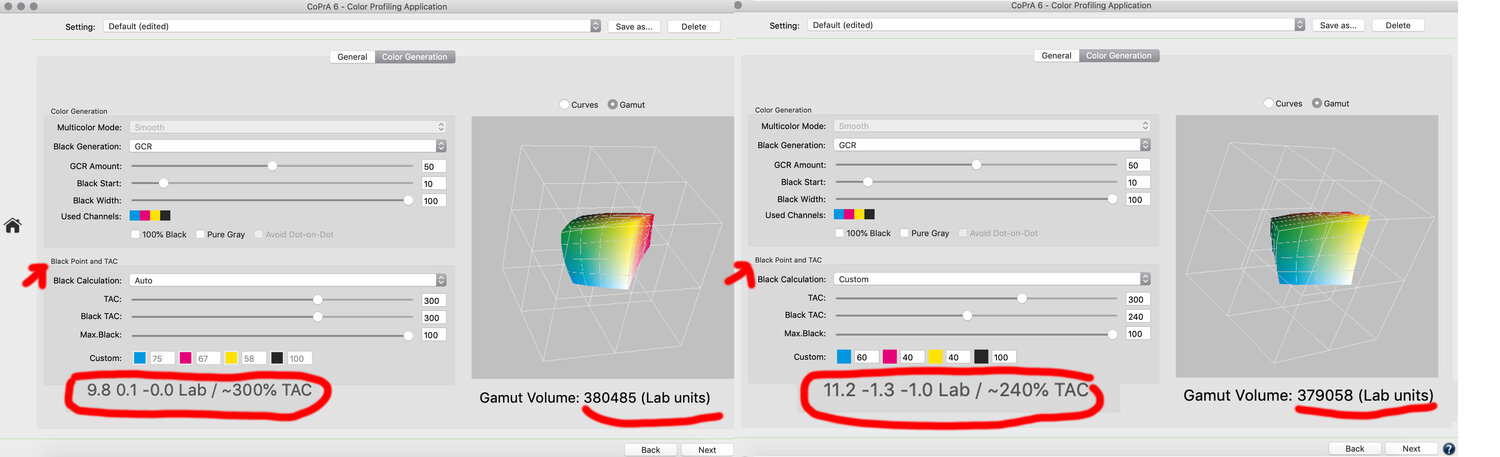Click Black TAC field showing 240
Viewport: 1500px width, 457px height.
pos(1137,316)
